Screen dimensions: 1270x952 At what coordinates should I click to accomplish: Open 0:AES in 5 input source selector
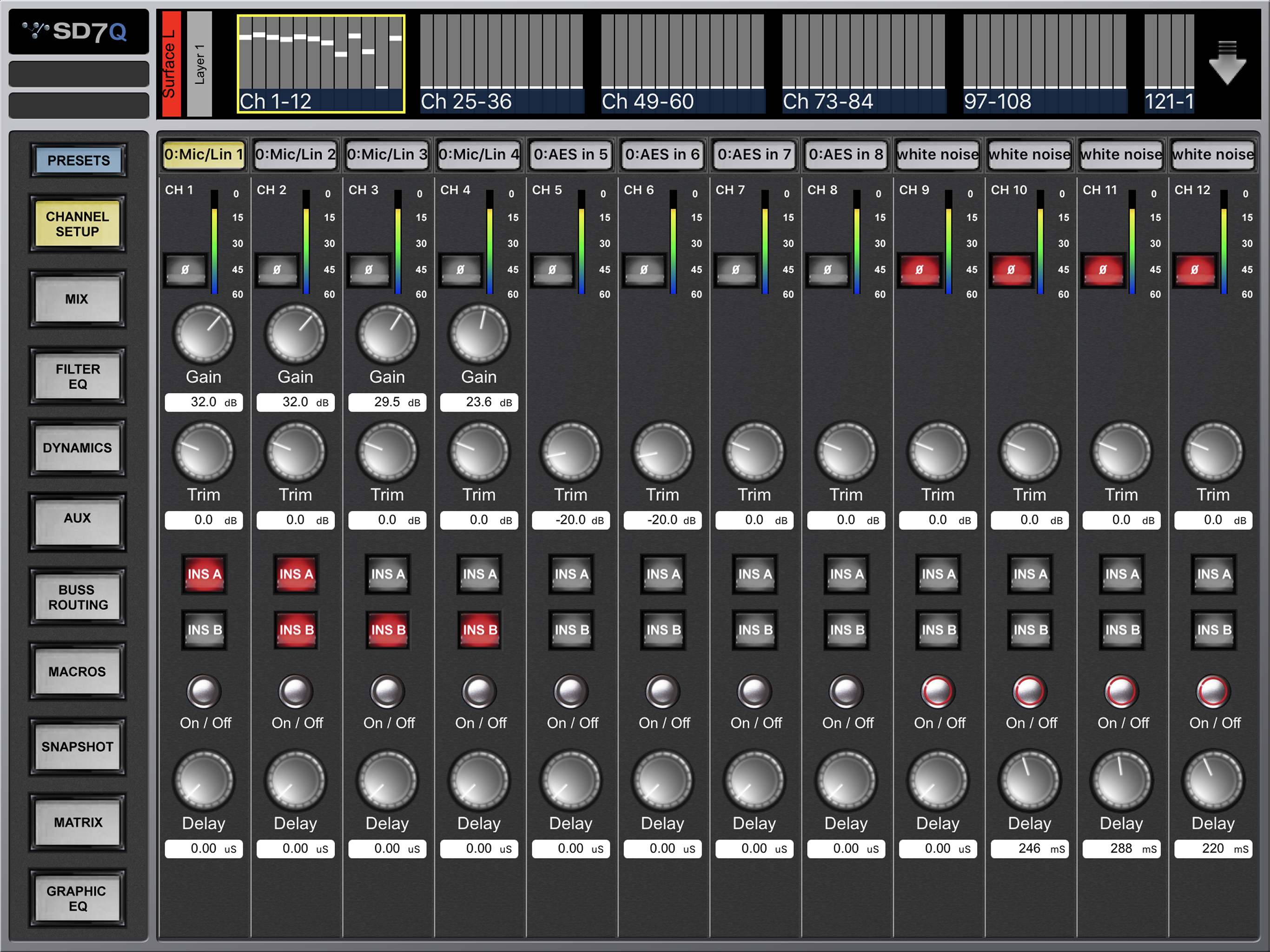[571, 154]
